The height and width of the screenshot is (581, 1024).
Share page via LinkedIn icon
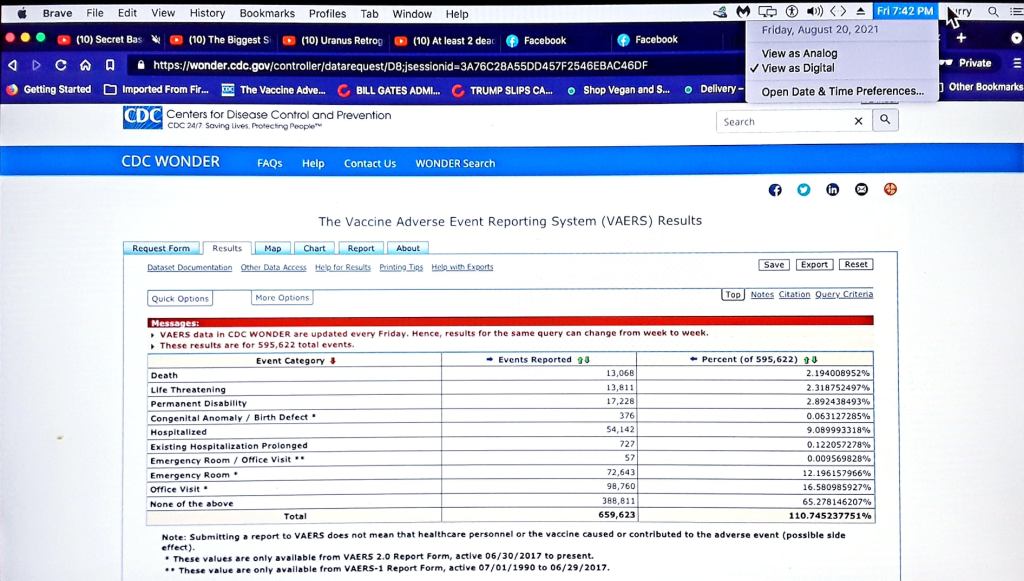coord(832,190)
